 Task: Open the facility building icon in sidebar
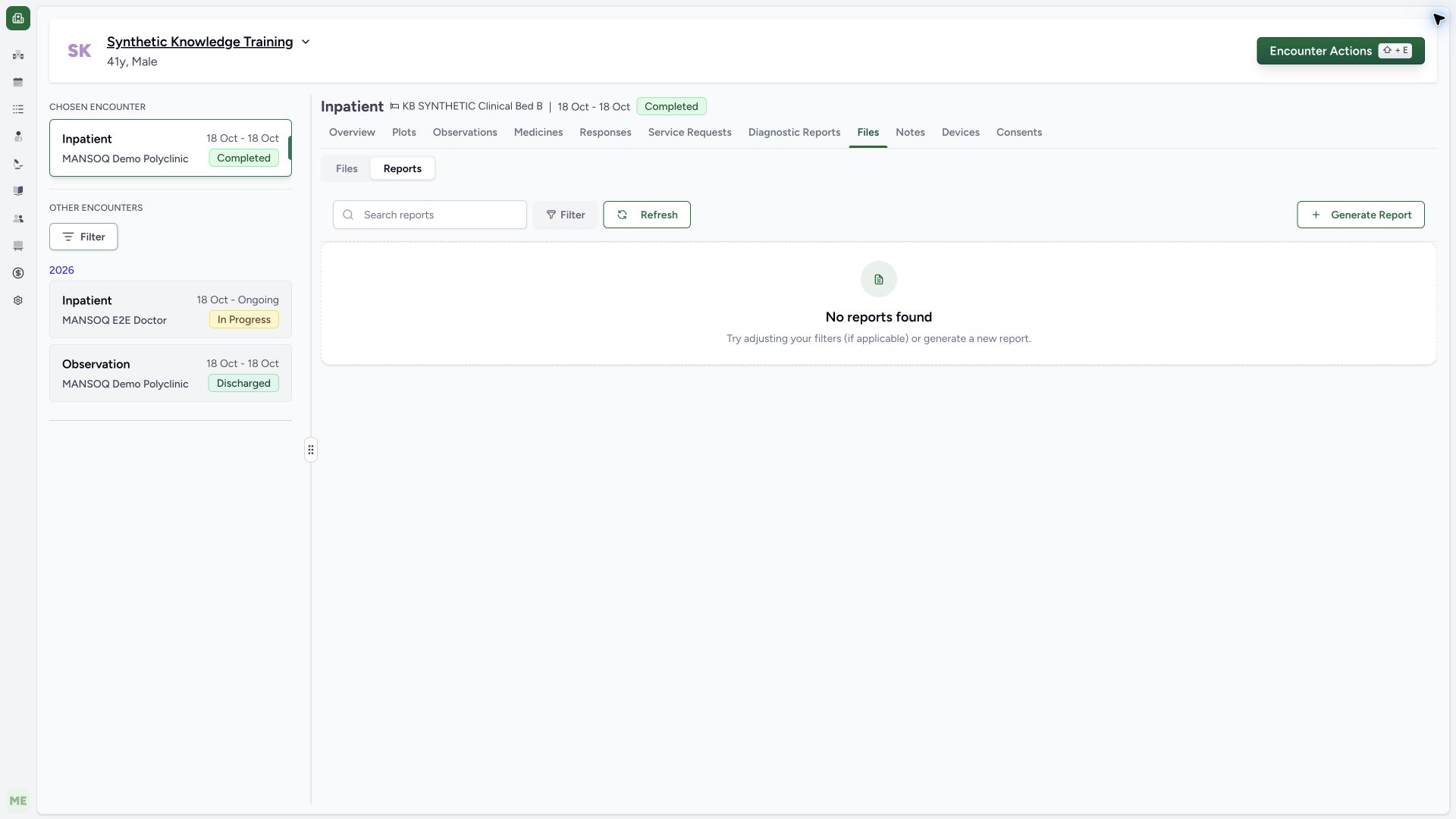[x=18, y=55]
